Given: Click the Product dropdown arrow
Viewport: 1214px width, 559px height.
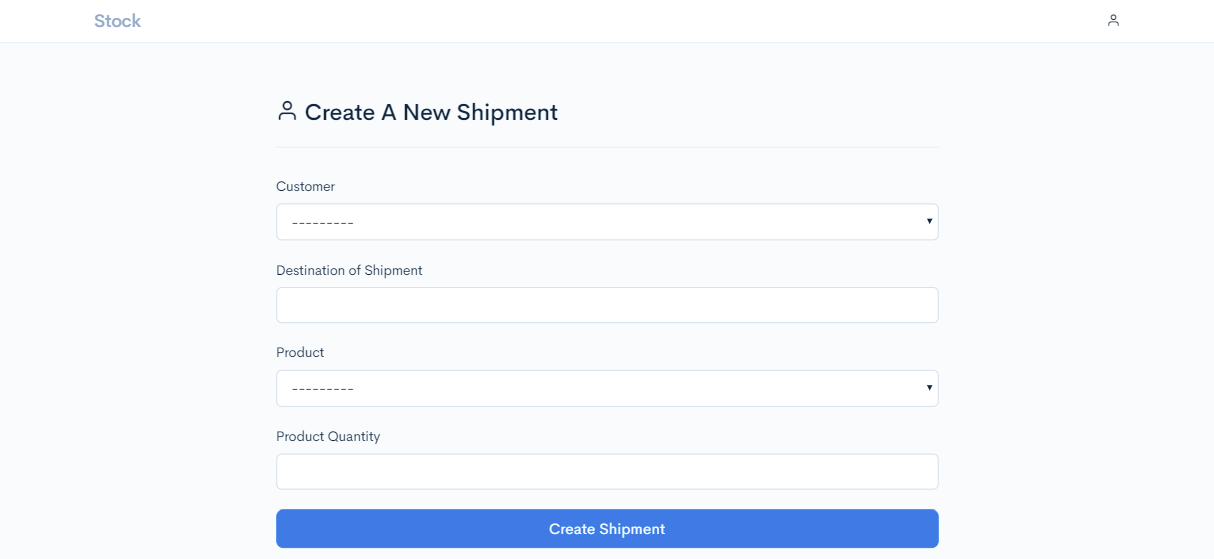Looking at the screenshot, I should coord(929,388).
